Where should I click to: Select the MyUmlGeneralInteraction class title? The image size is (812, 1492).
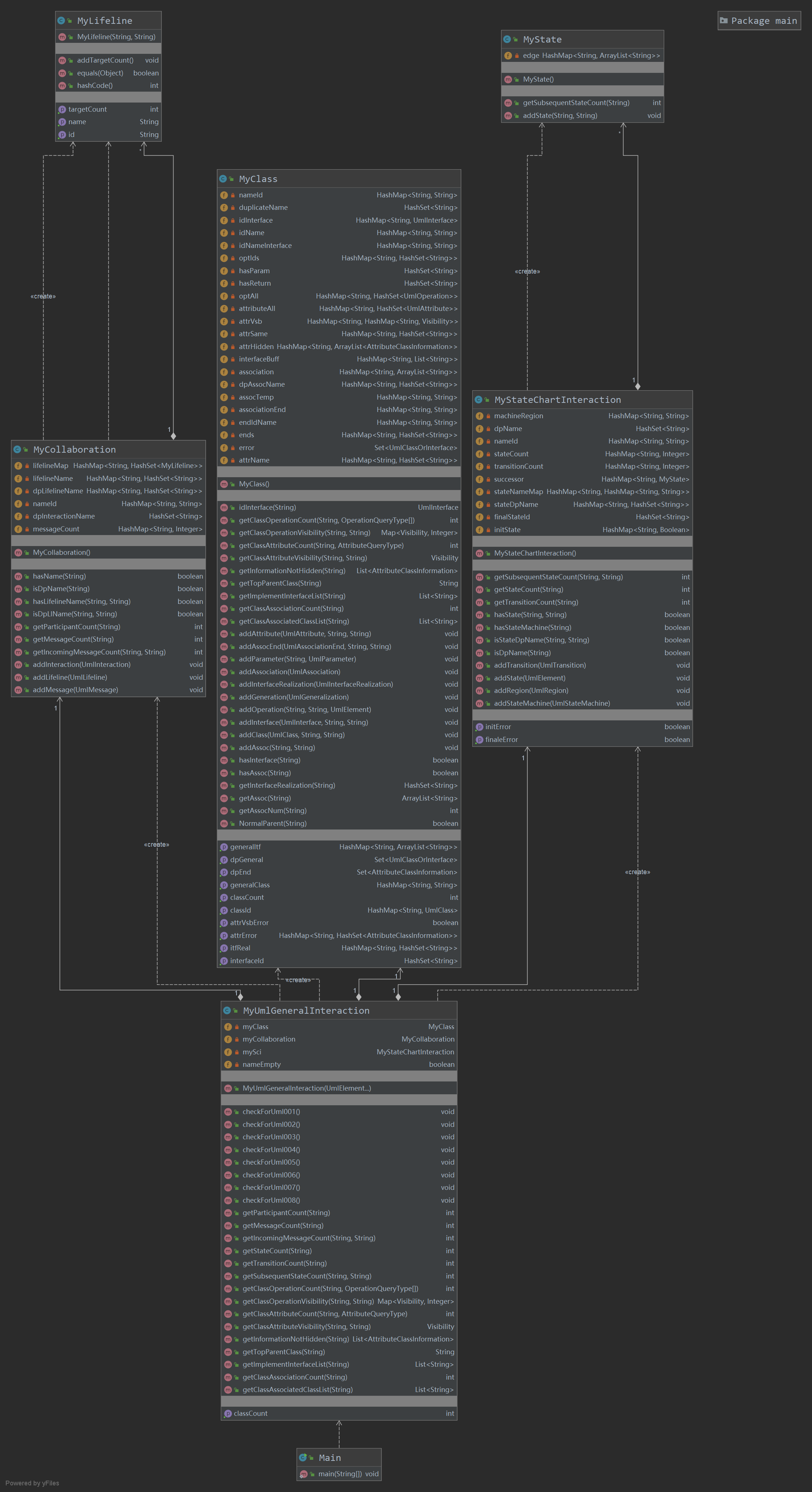click(x=306, y=1011)
